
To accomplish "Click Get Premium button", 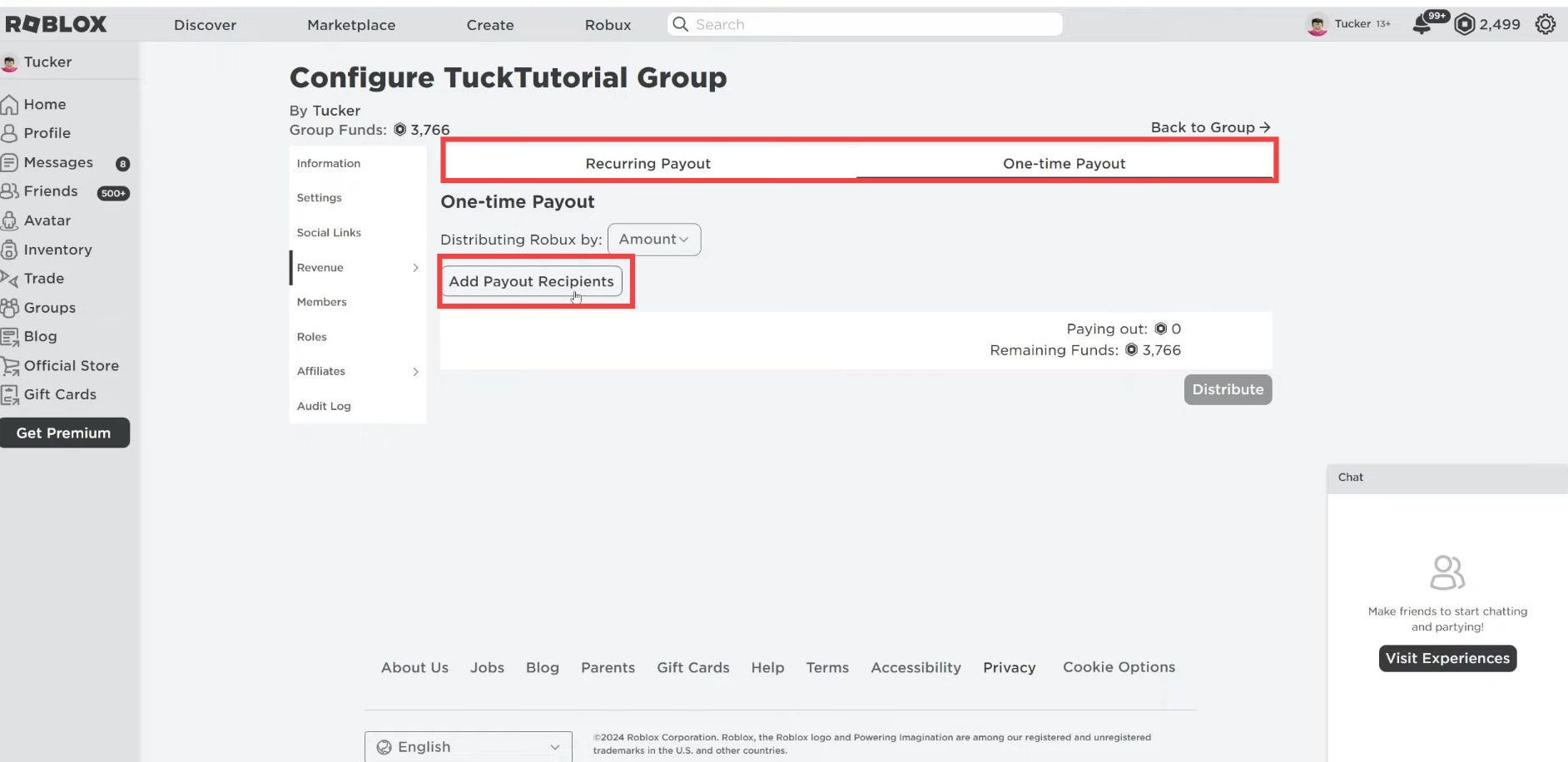I will (64, 433).
